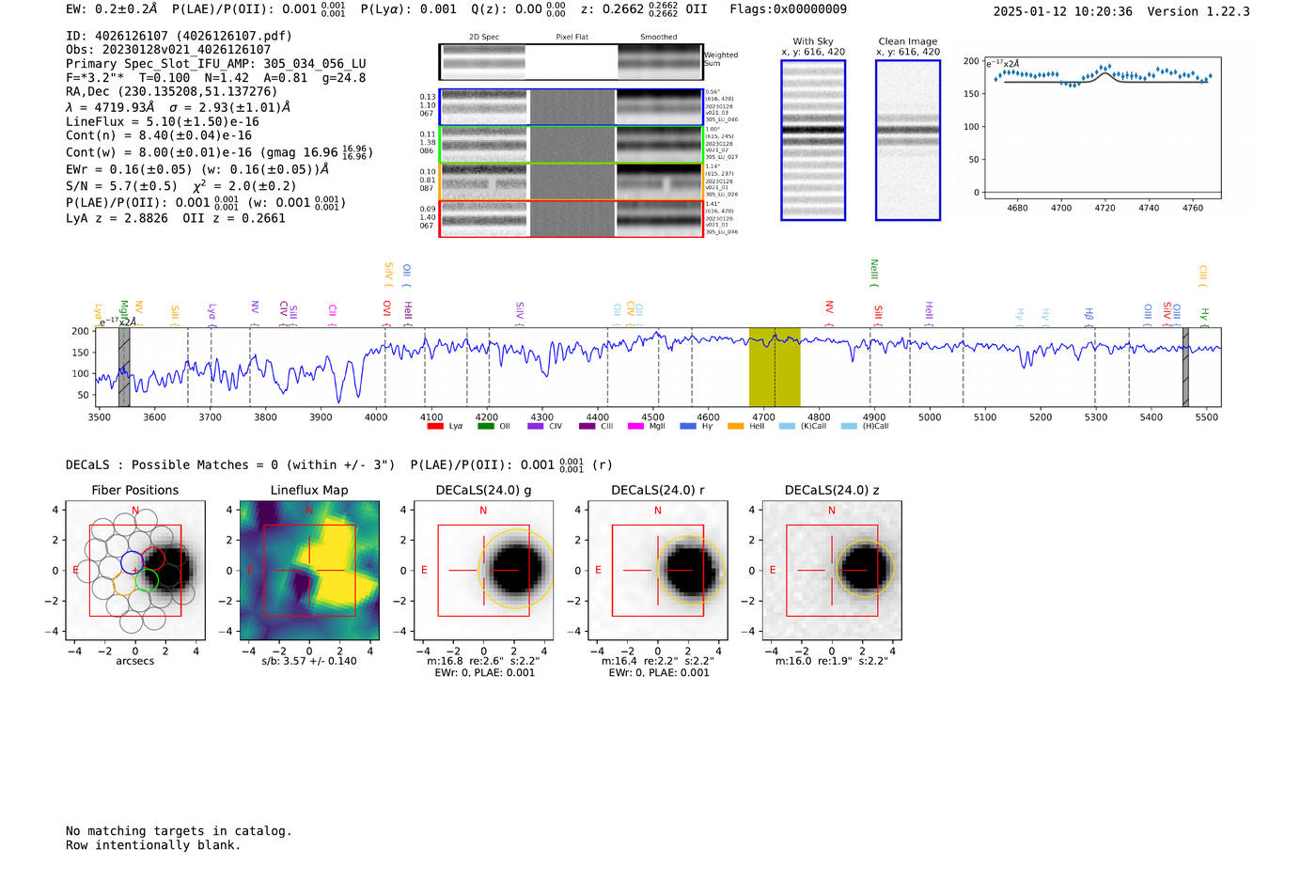Open the Clean Image cutout

coord(908,140)
